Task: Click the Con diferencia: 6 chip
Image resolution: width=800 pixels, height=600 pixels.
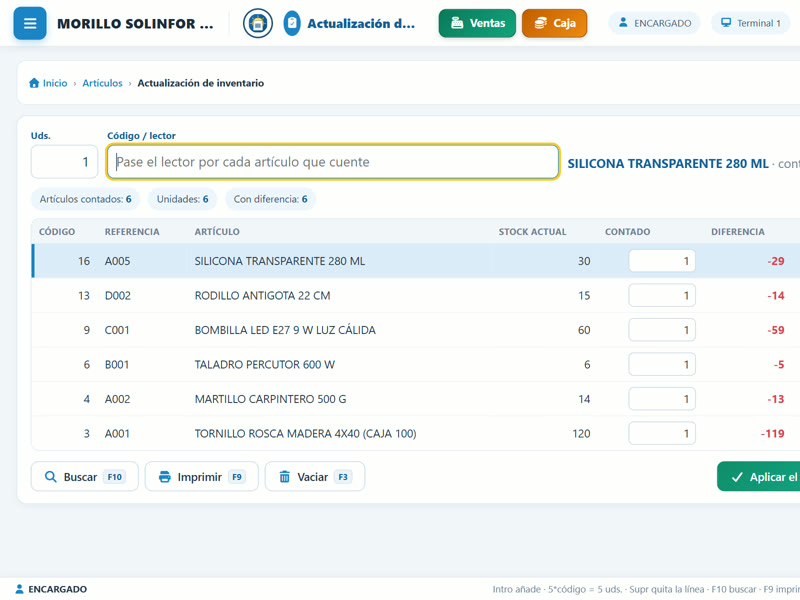Action: (270, 199)
